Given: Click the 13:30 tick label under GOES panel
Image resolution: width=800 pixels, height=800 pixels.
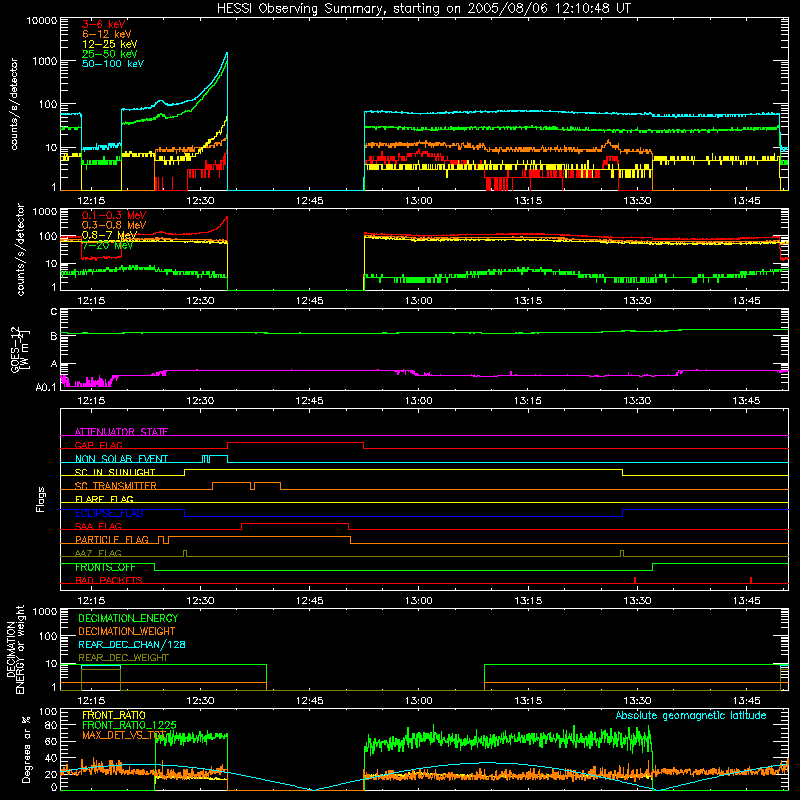Looking at the screenshot, I should pyautogui.click(x=637, y=401).
